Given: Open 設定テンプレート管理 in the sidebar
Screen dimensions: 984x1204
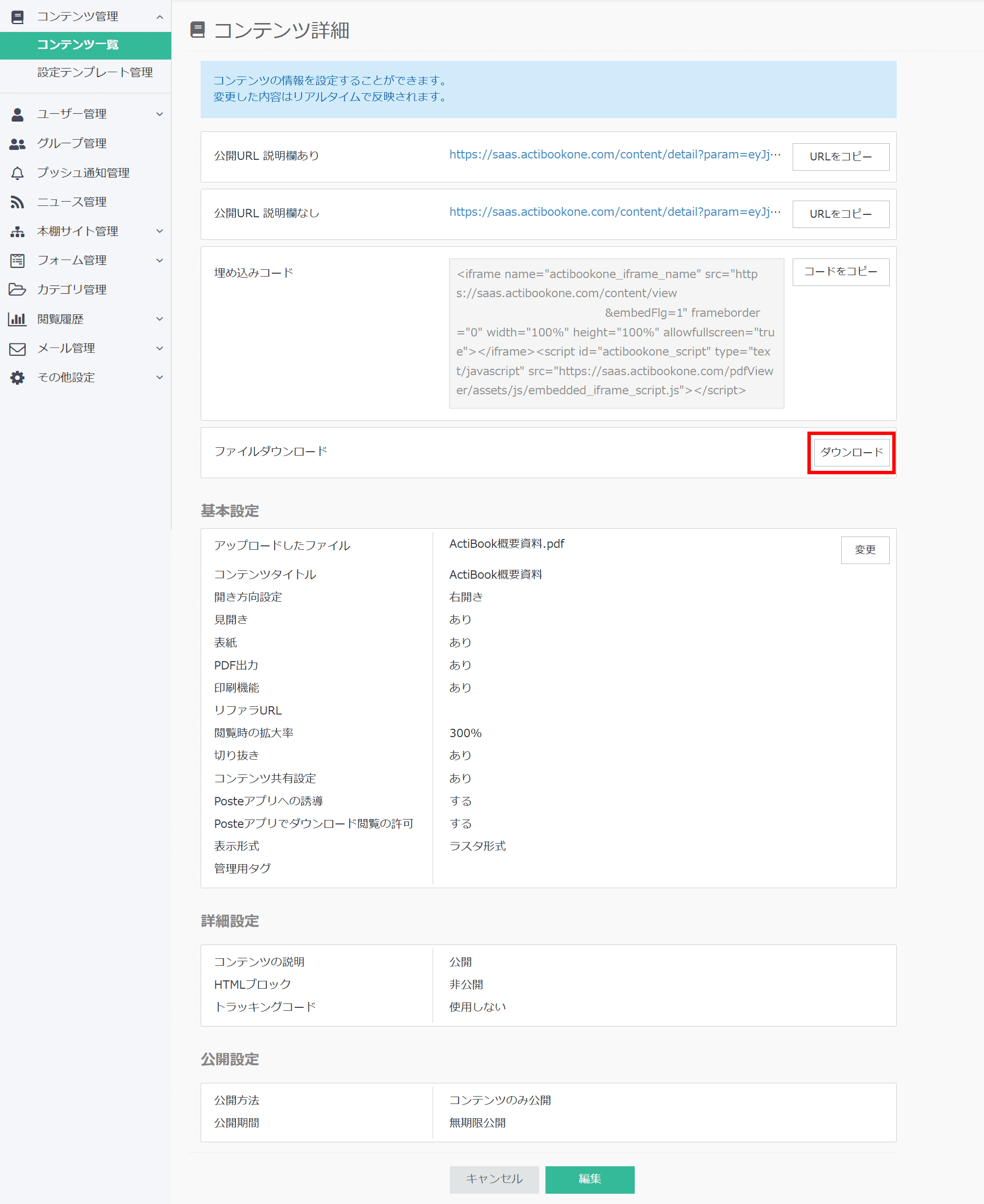Looking at the screenshot, I should (x=95, y=73).
